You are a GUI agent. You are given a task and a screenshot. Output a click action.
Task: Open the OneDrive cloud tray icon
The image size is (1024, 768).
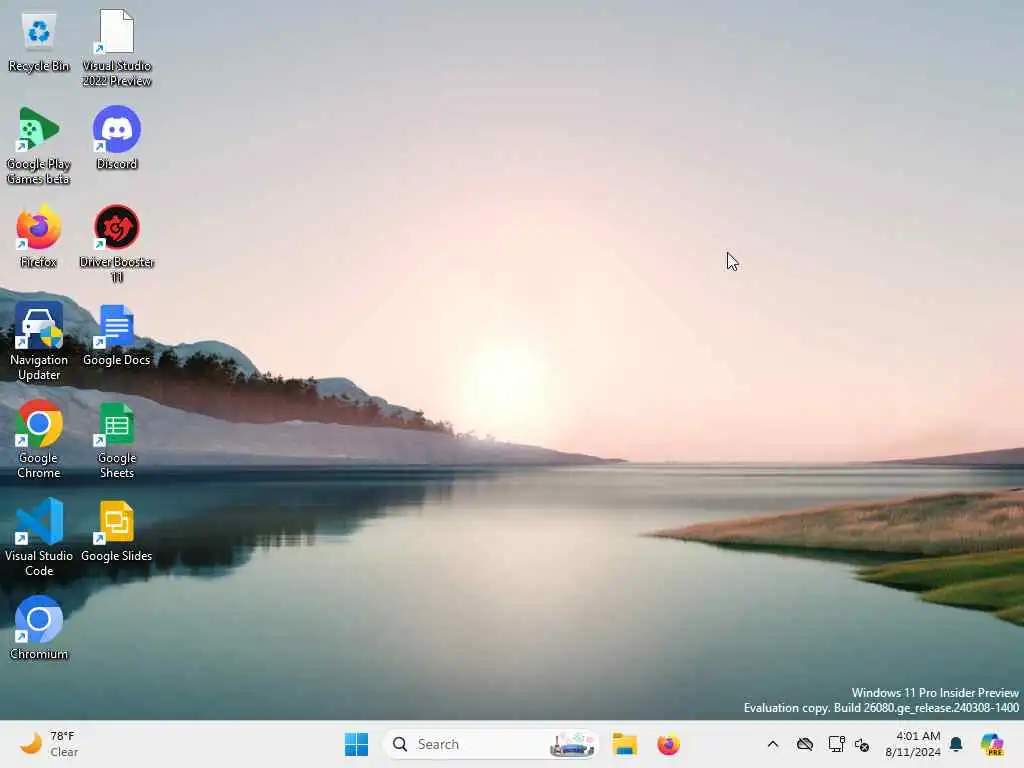coord(805,744)
